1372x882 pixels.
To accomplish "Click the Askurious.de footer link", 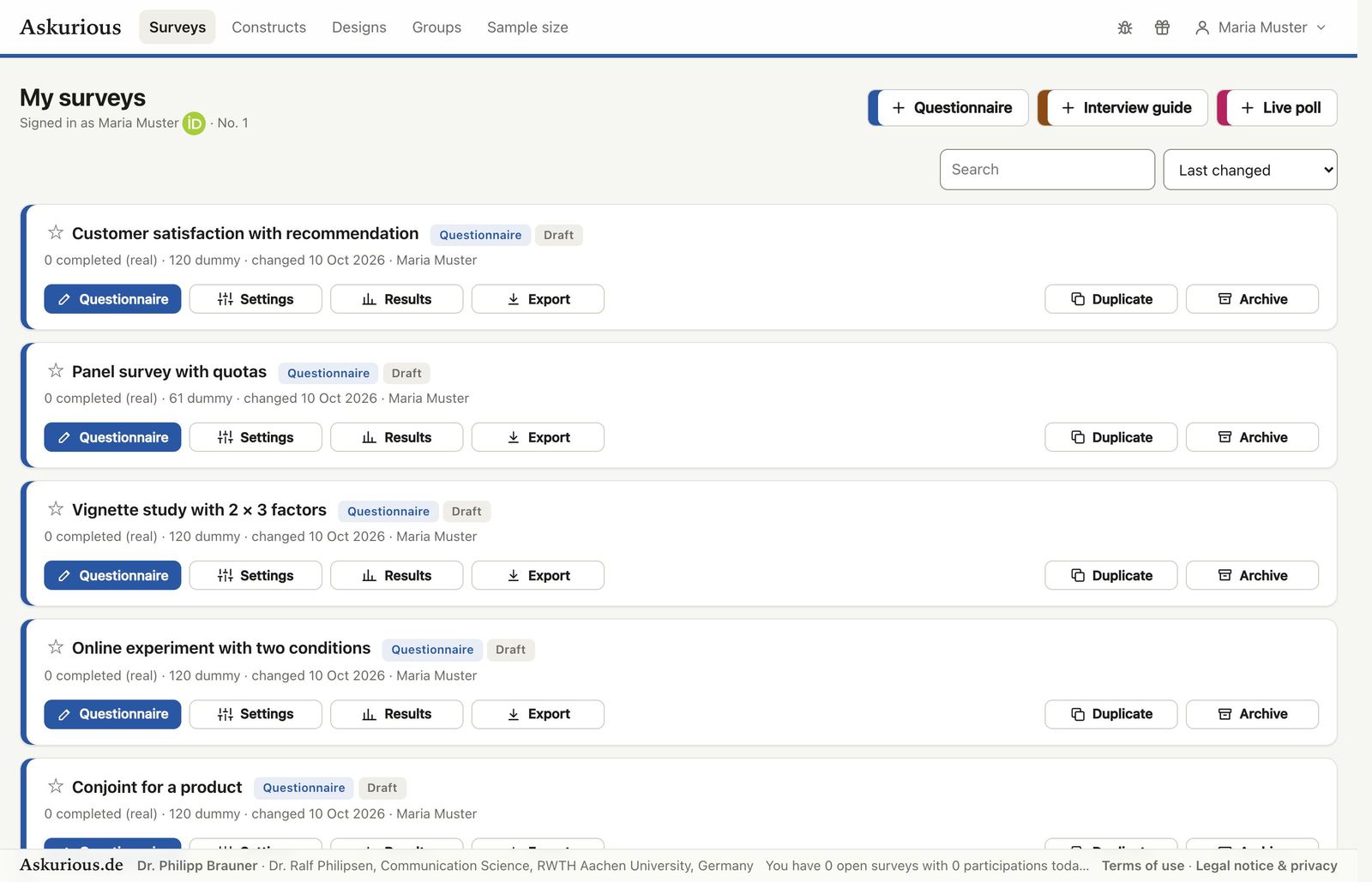I will pyautogui.click(x=71, y=865).
